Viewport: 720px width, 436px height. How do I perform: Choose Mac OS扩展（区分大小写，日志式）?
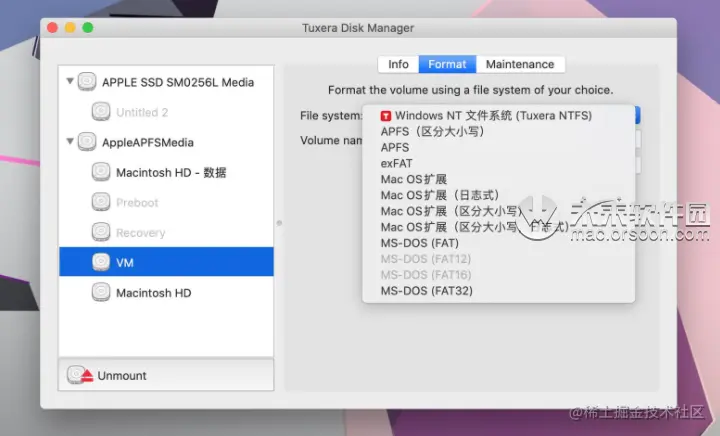tap(498, 227)
